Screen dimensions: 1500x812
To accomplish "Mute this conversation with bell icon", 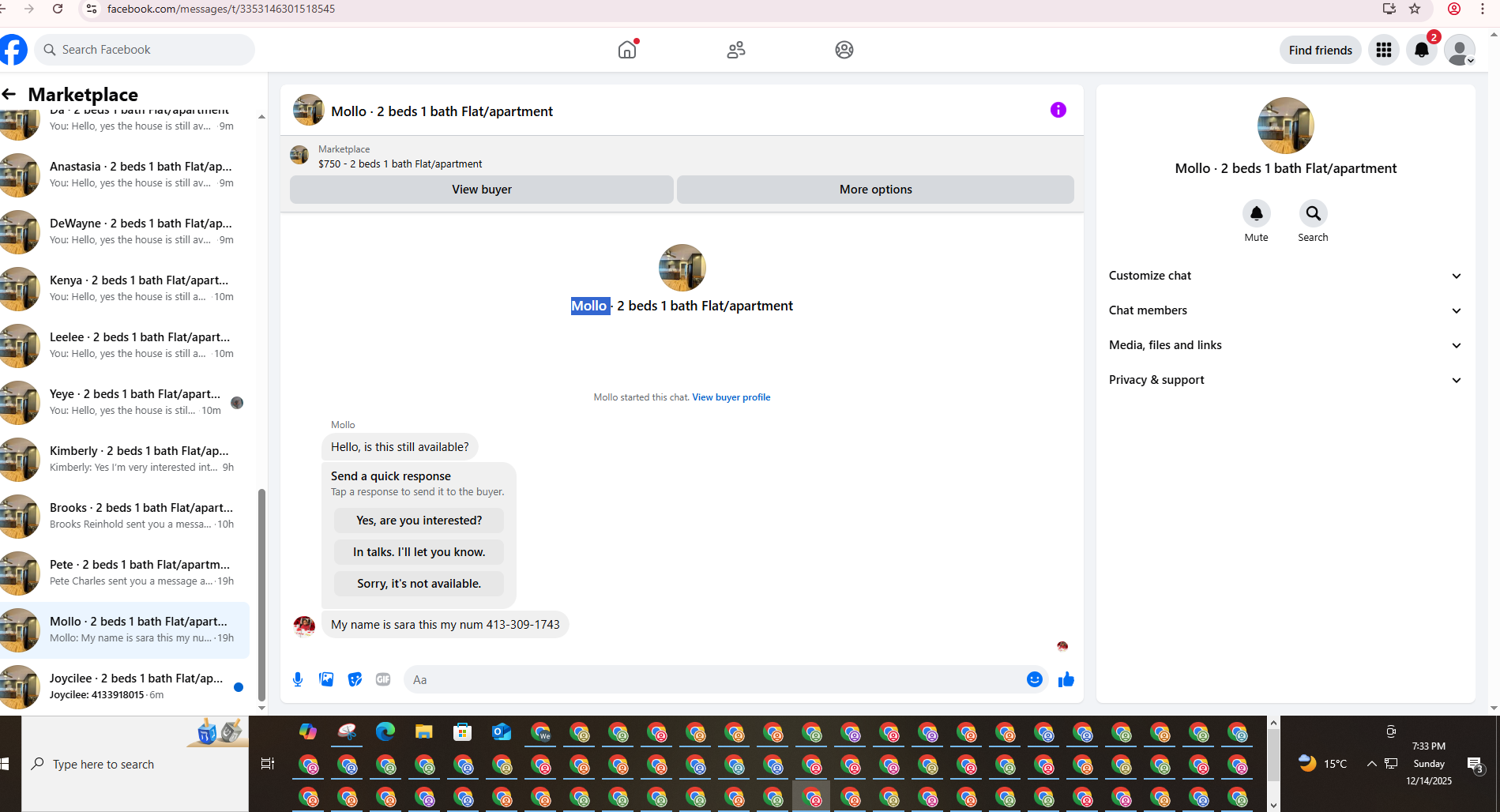I will pos(1256,213).
